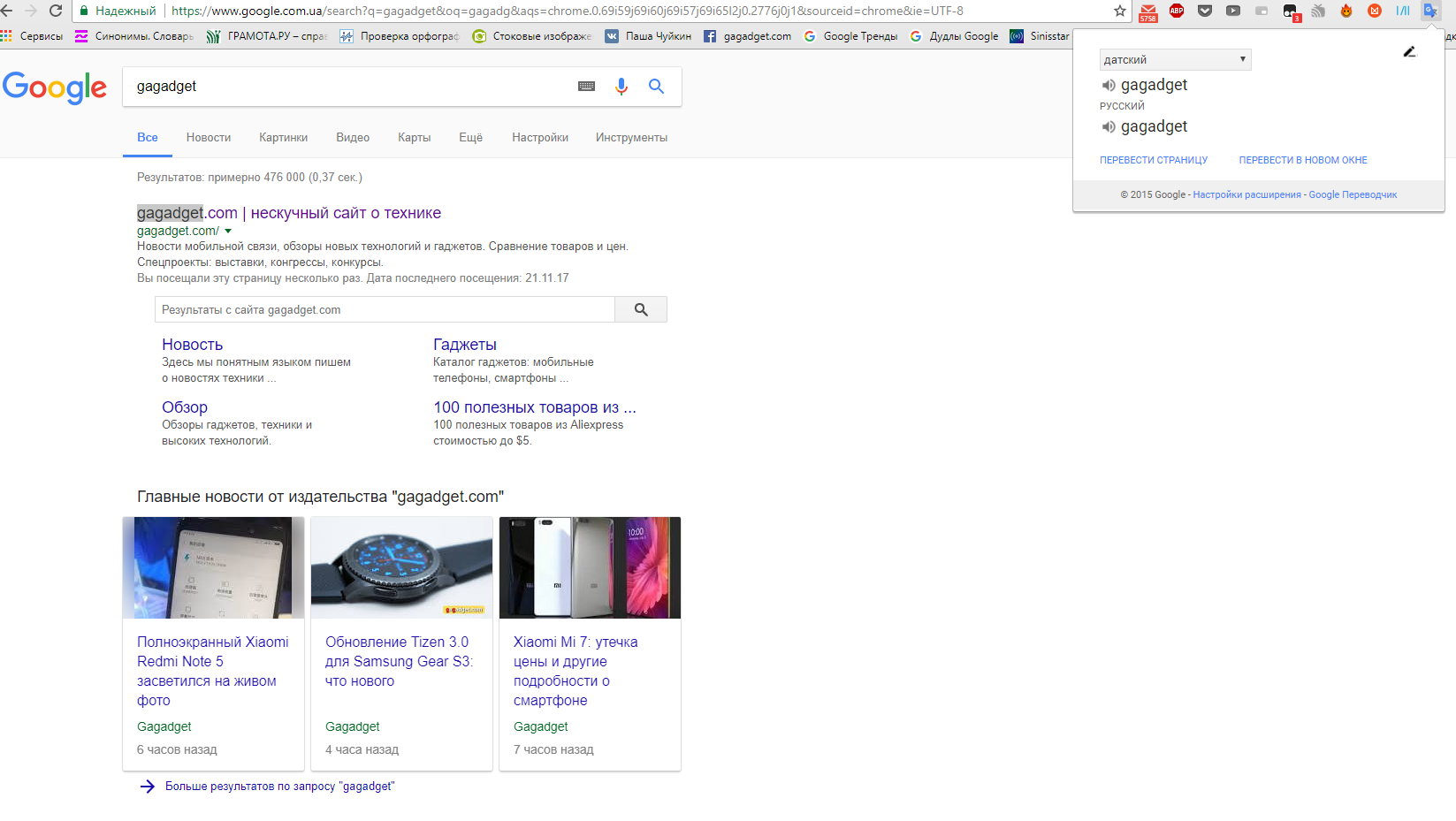Select the Все search tab

[148, 137]
